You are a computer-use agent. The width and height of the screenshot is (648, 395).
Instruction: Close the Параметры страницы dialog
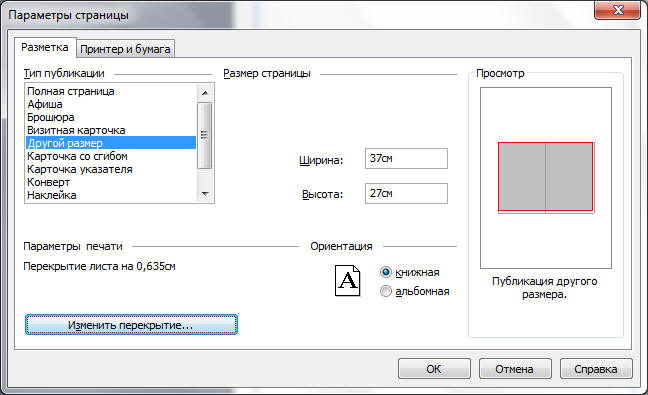click(617, 10)
